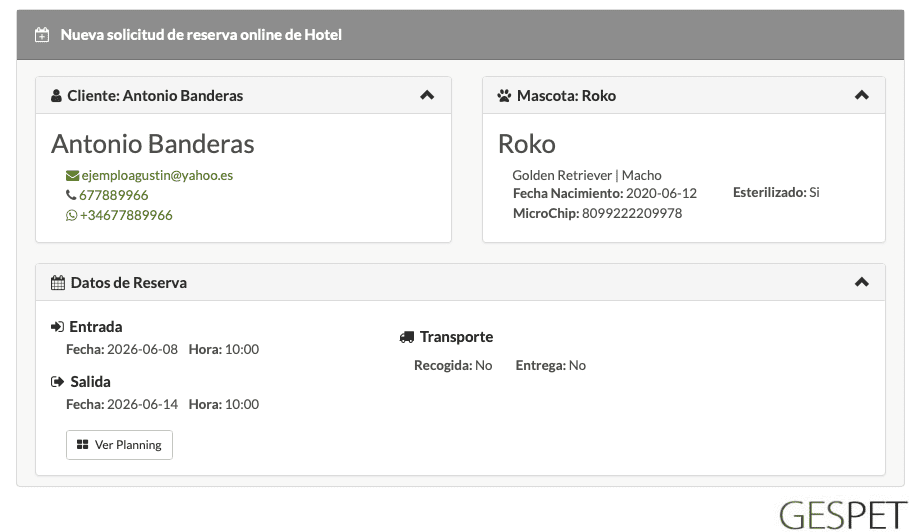Click the paw icon beside Mascota
The width and height of the screenshot is (920, 532).
pos(504,96)
